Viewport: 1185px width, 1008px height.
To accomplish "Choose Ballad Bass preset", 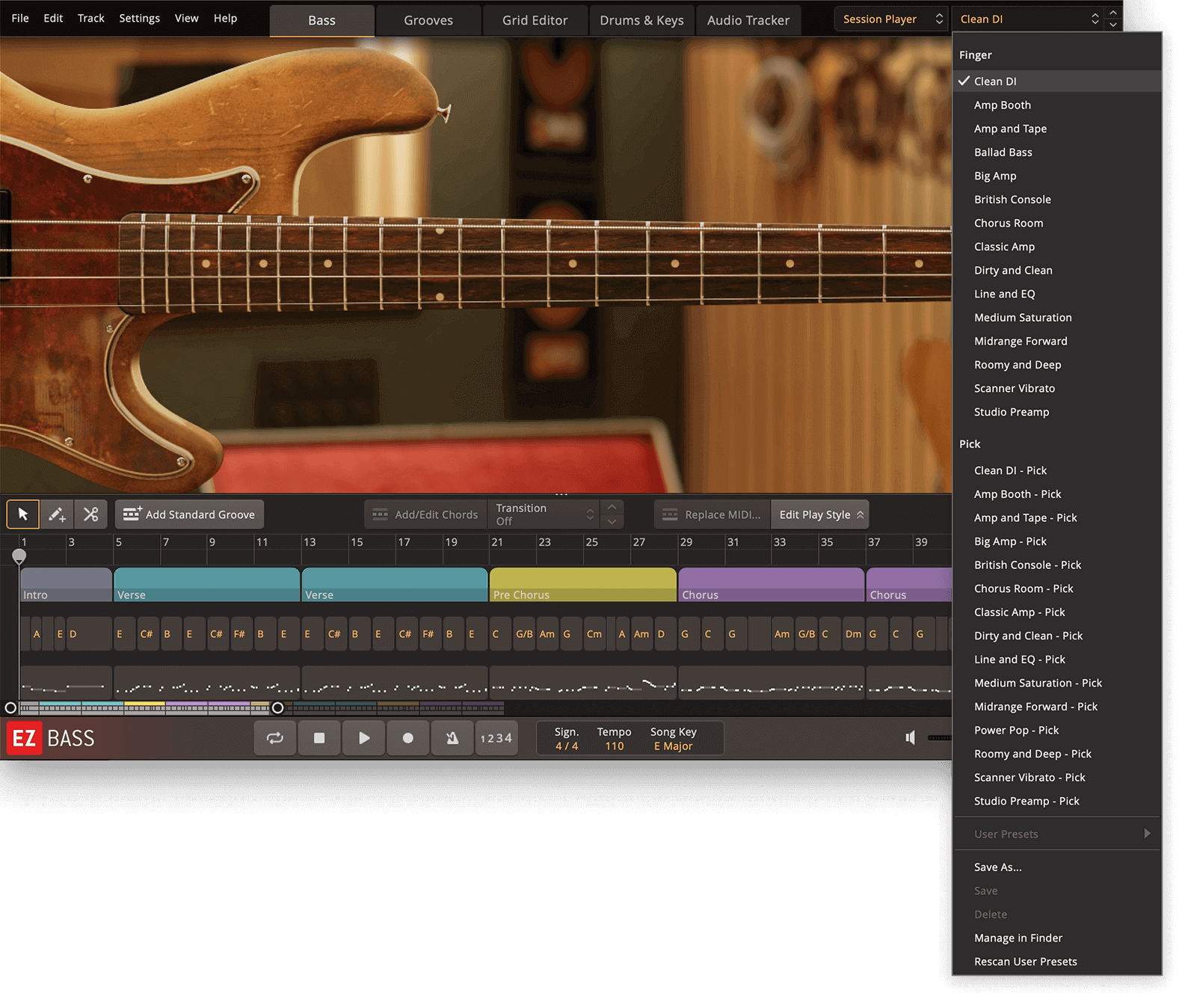I will tap(1057, 153).
